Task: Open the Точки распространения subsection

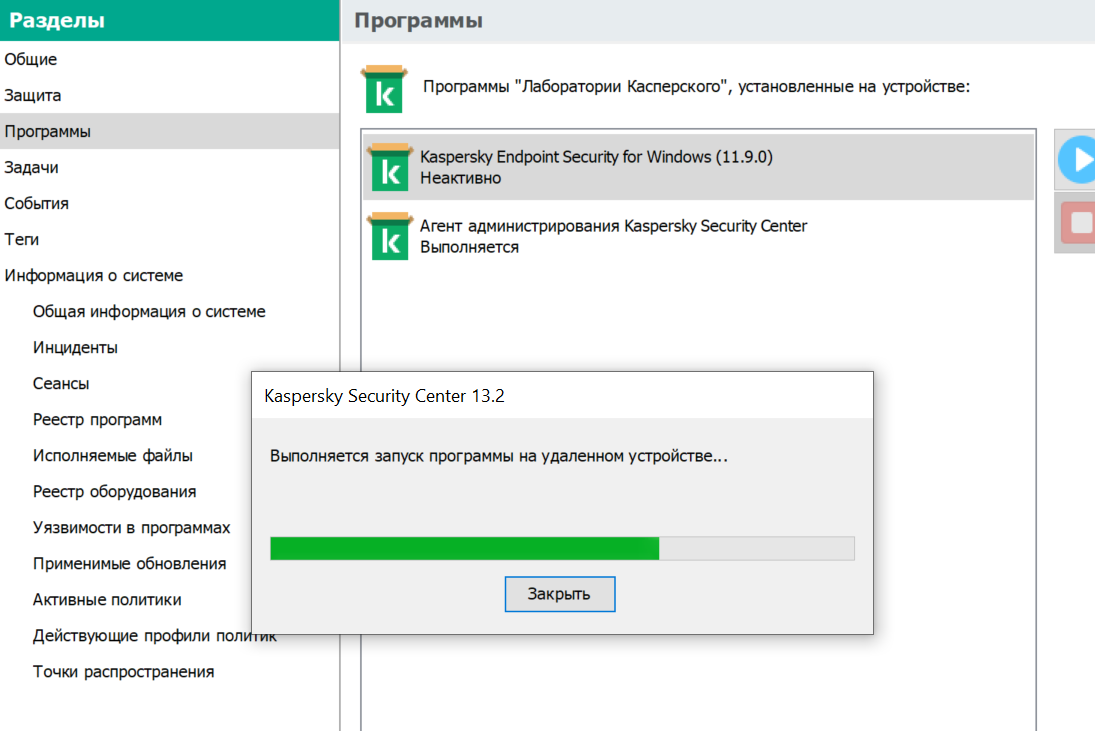Action: tap(123, 672)
